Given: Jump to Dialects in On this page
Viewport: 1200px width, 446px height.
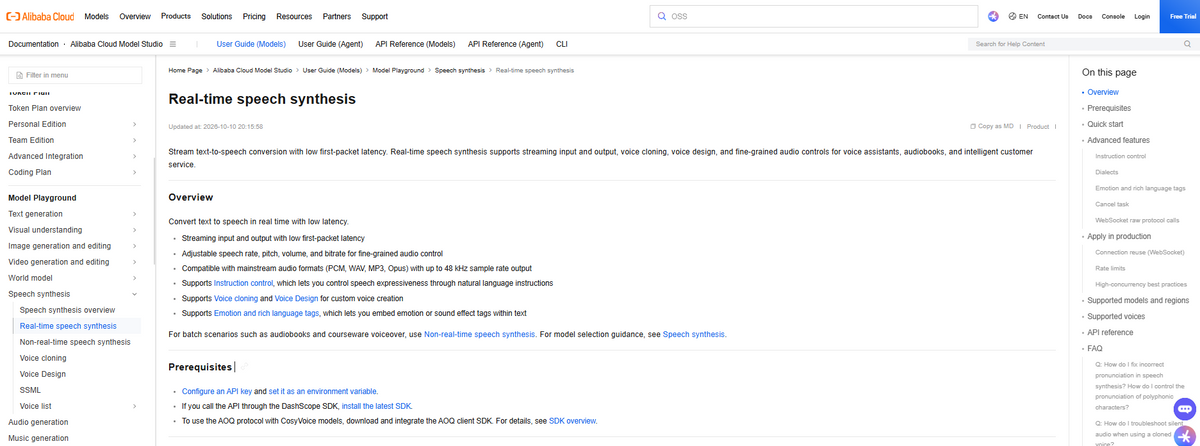Looking at the screenshot, I should point(1107,172).
